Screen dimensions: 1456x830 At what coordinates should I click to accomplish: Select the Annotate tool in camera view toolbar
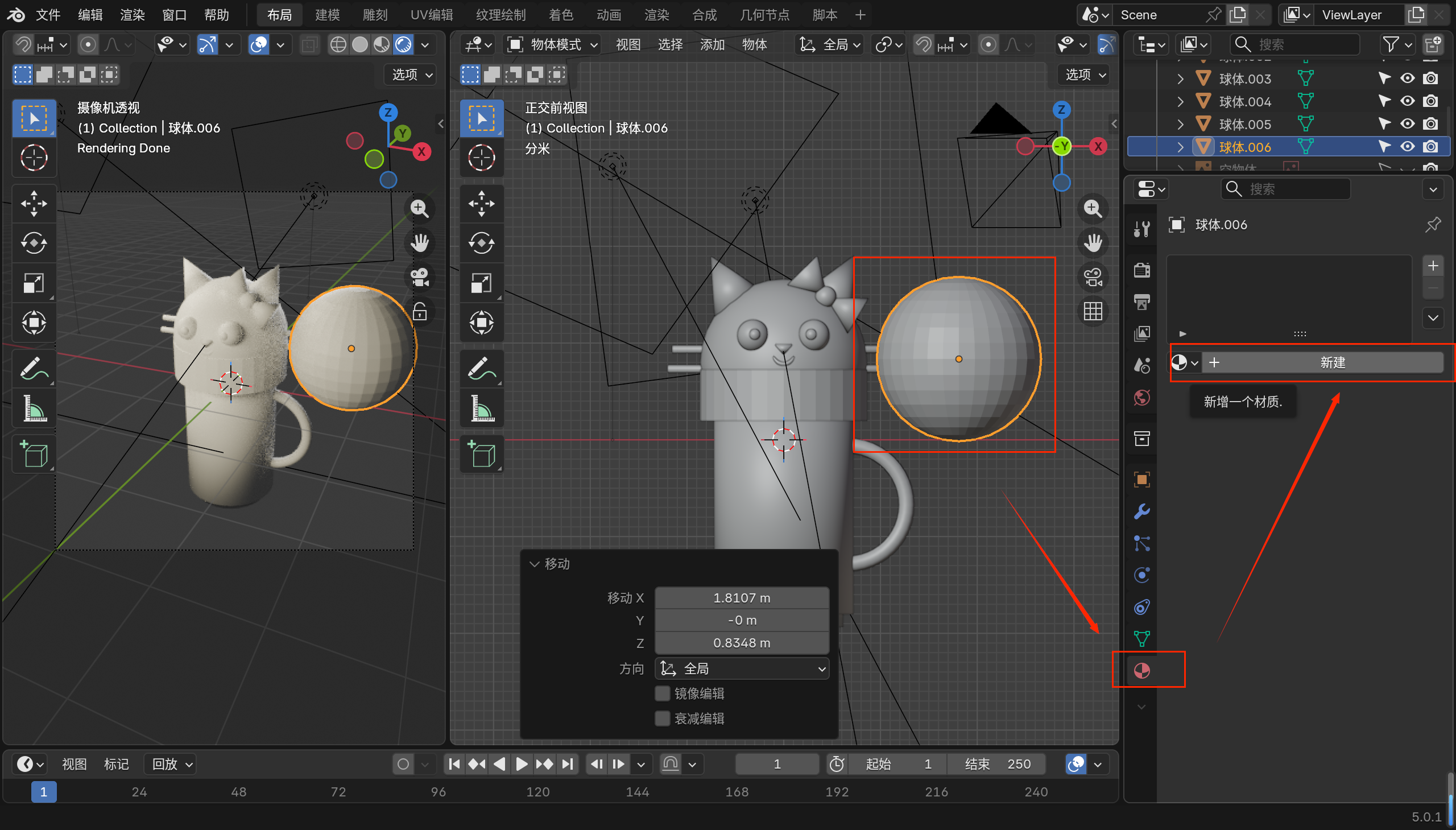point(34,369)
